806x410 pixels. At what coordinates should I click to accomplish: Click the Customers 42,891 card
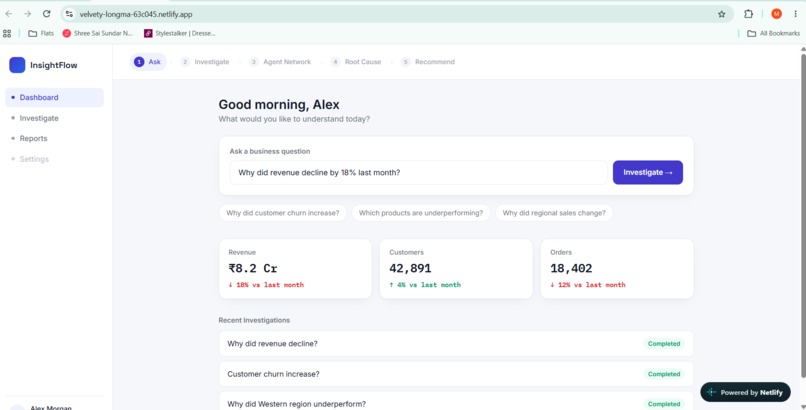coord(456,269)
